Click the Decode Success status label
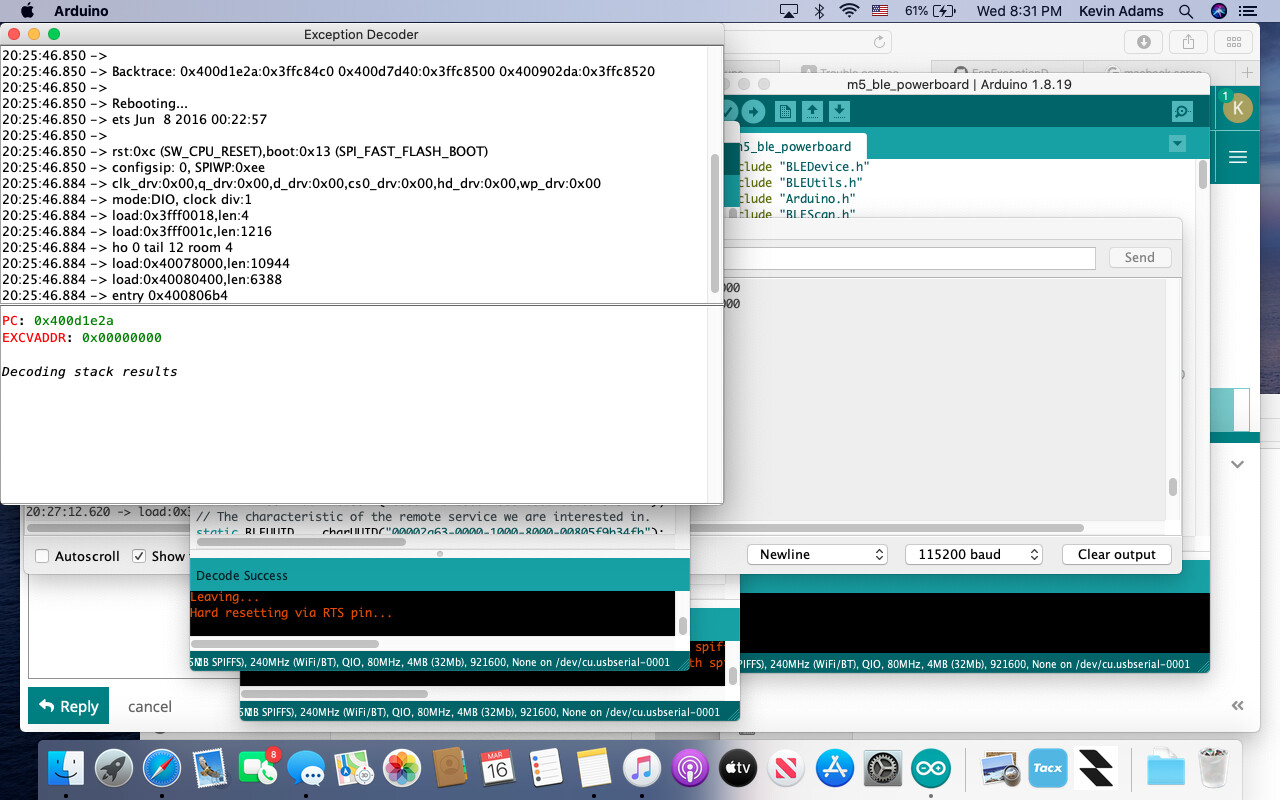Image resolution: width=1280 pixels, height=800 pixels. tap(242, 575)
